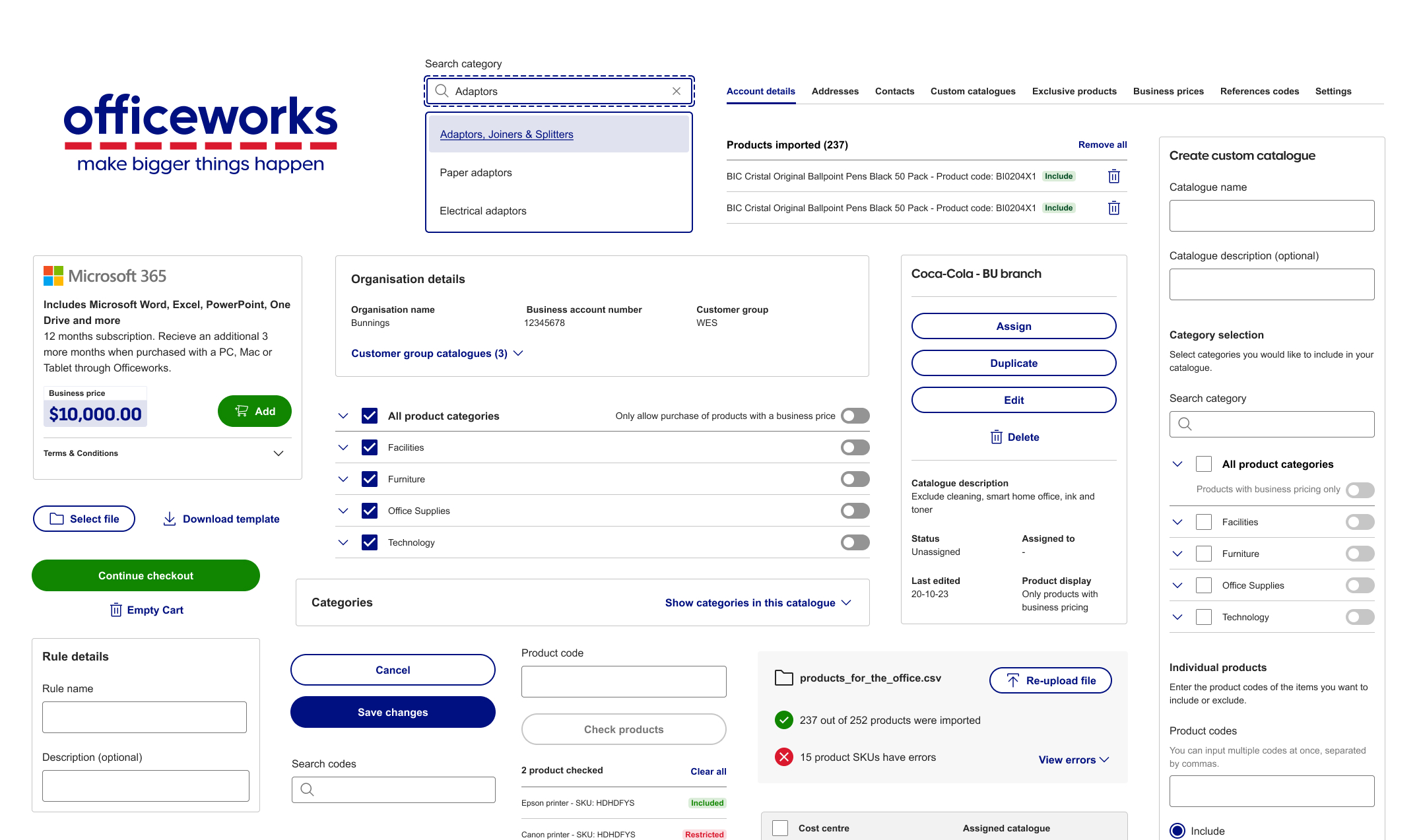This screenshot has width=1421, height=840.
Task: Click the Catalogue name input field
Action: (x=1271, y=216)
